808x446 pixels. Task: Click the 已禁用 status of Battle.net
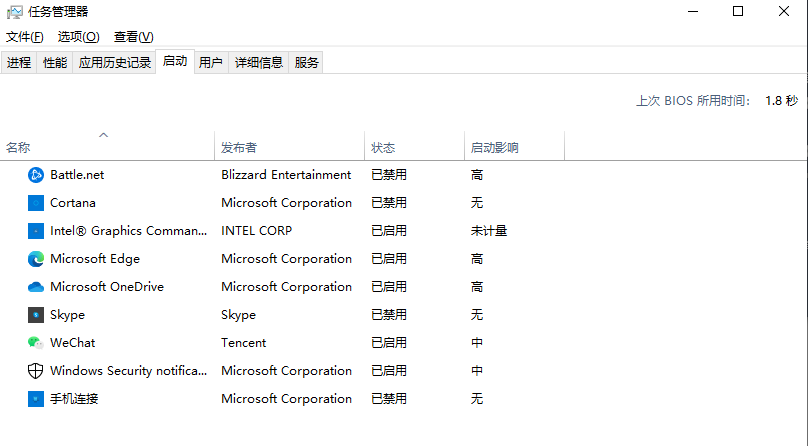tap(389, 175)
